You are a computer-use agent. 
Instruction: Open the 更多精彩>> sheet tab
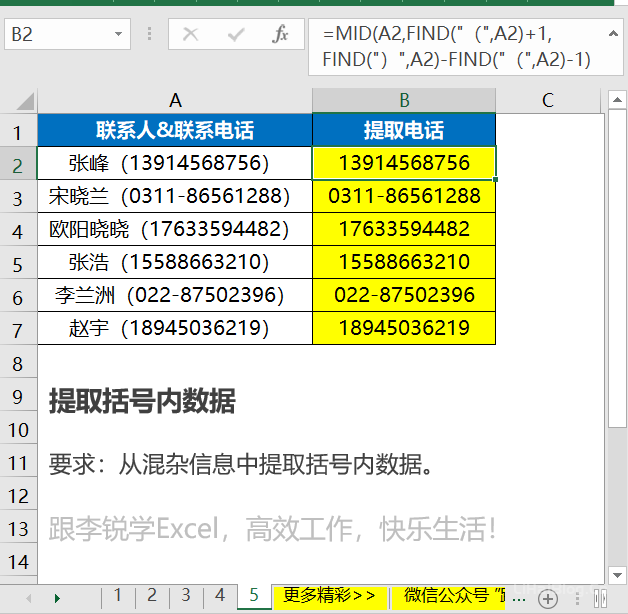329,596
